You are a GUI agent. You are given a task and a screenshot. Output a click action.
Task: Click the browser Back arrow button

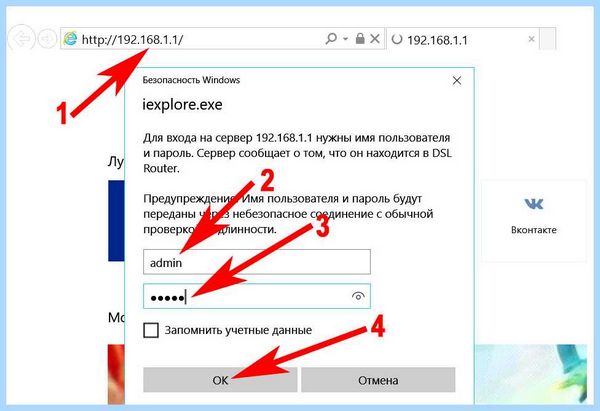(22, 38)
